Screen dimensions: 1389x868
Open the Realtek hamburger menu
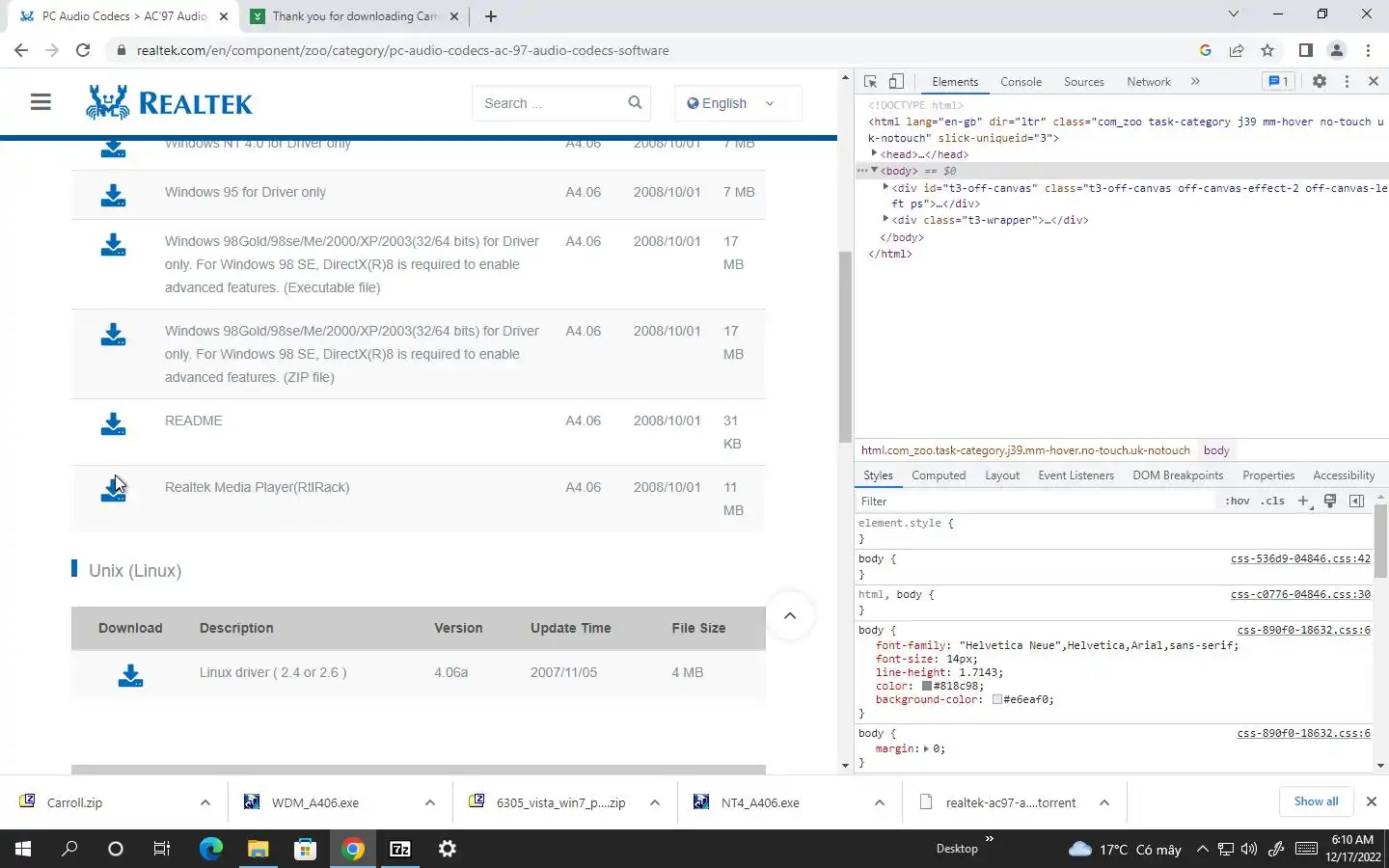41,102
